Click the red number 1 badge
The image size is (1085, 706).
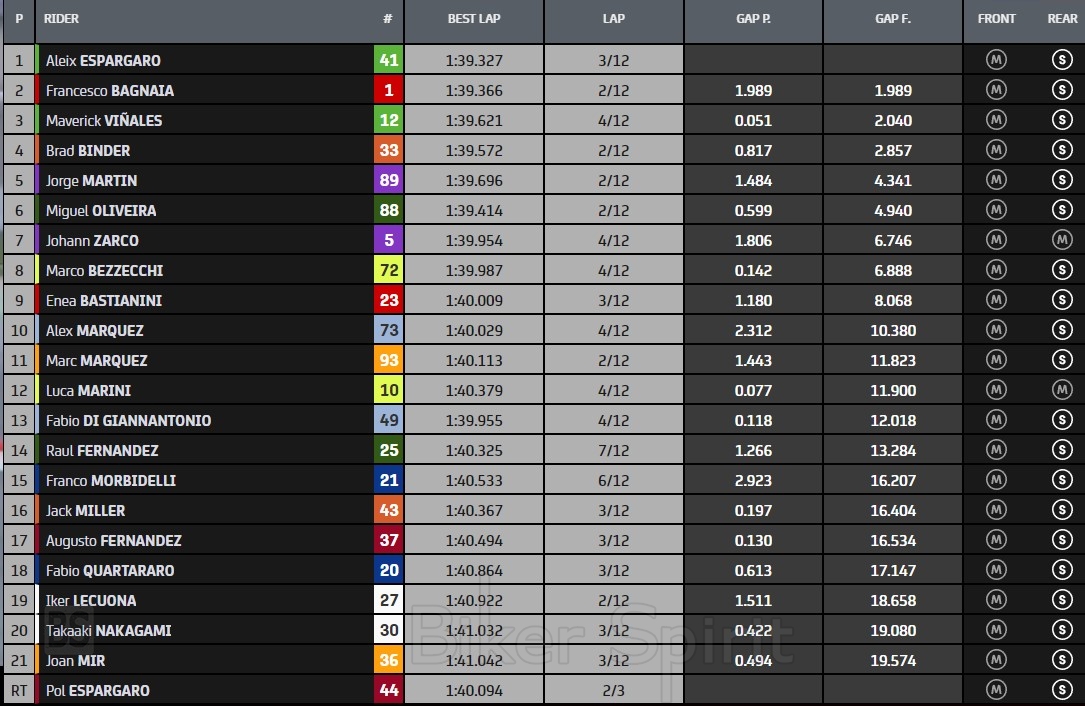389,90
